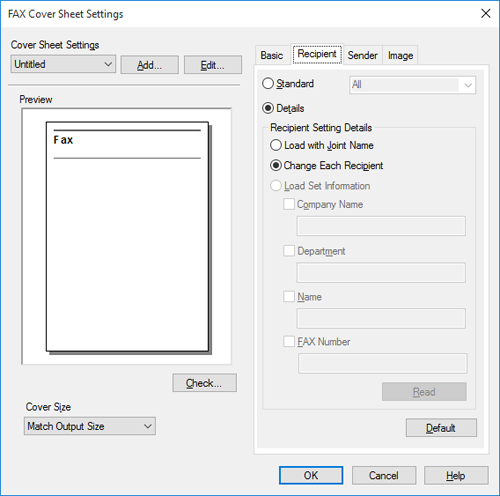
Task: Click the Edit... button
Action: click(213, 65)
